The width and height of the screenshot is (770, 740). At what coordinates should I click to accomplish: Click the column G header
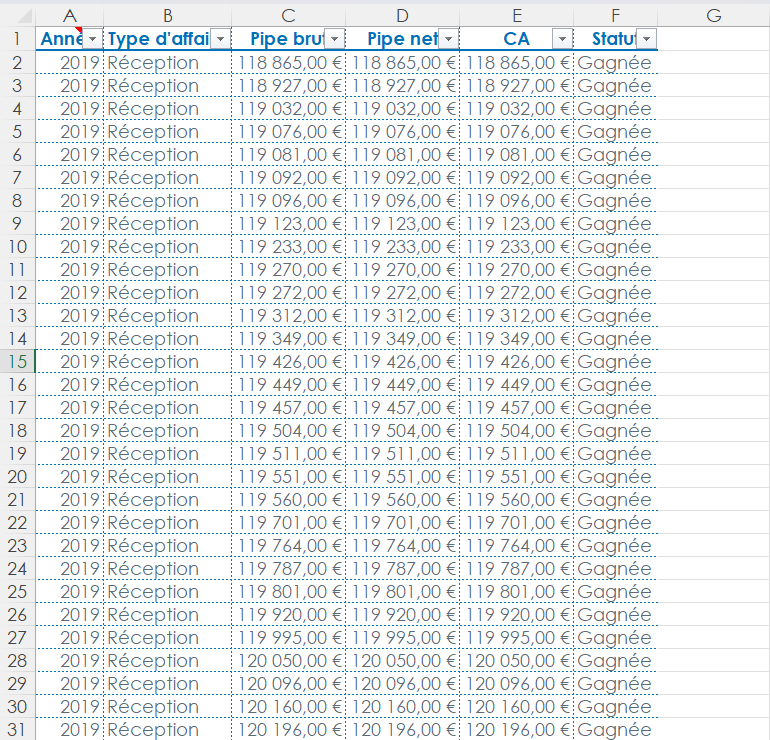click(x=713, y=16)
